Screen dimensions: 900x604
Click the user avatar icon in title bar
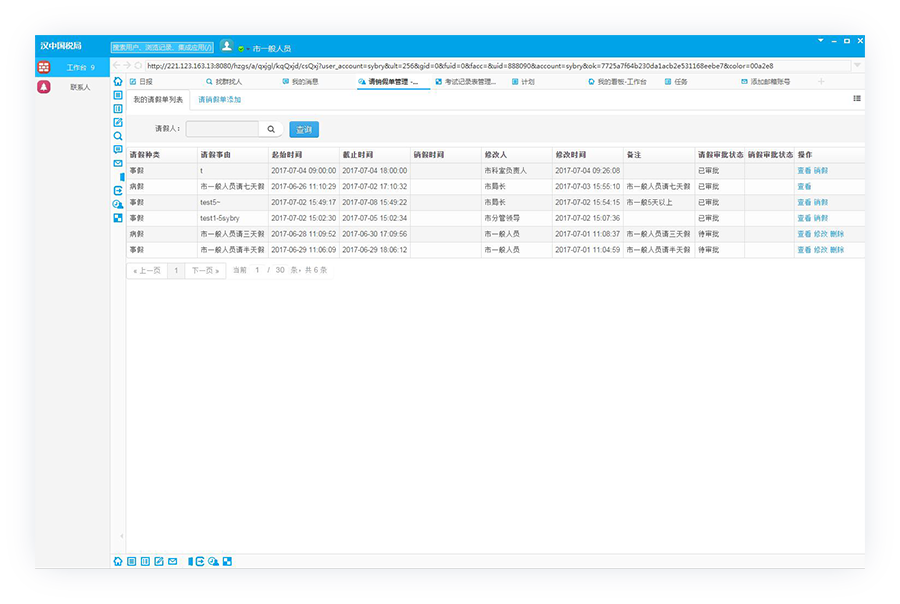(227, 46)
